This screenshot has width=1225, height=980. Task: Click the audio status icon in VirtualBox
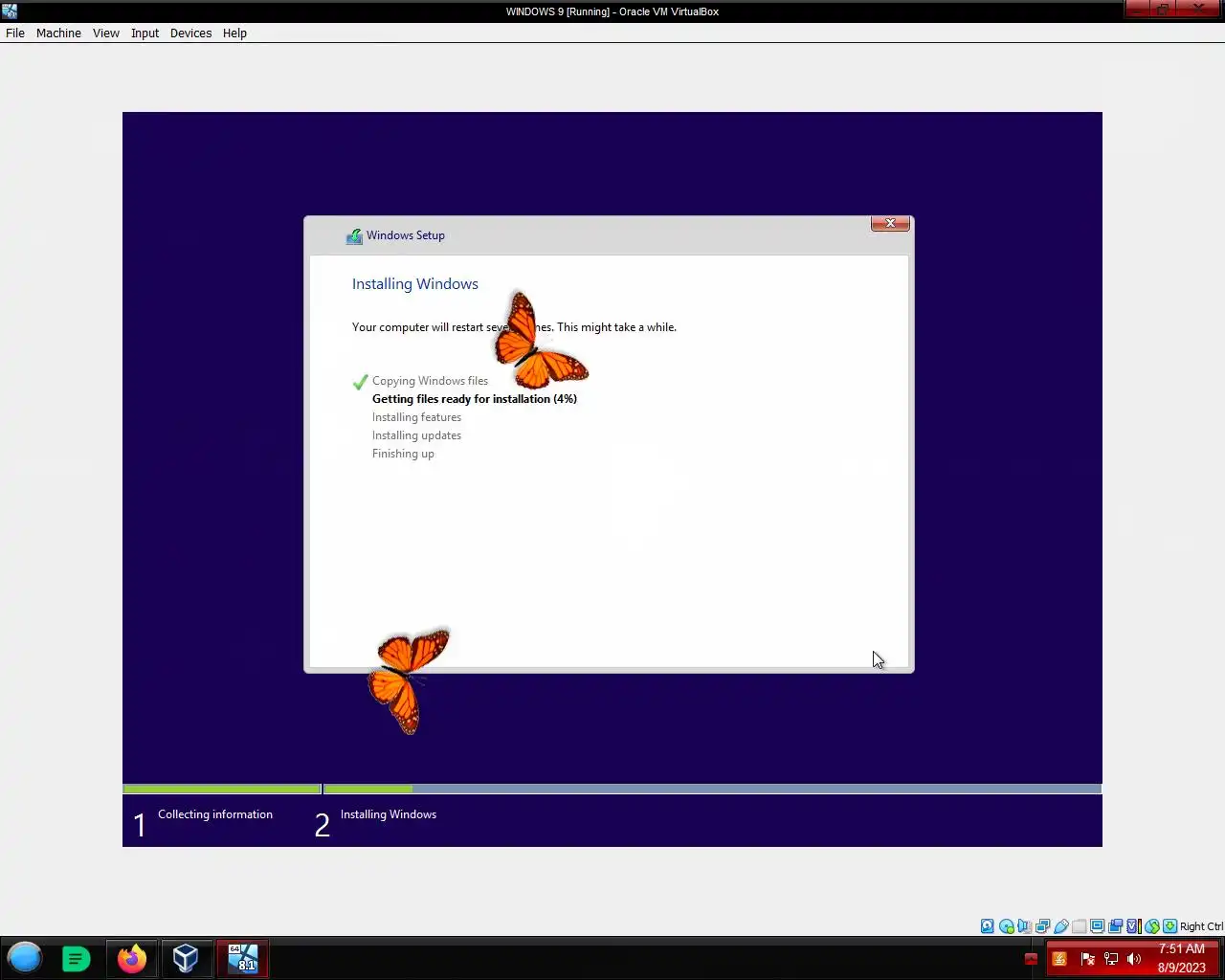tap(1024, 925)
